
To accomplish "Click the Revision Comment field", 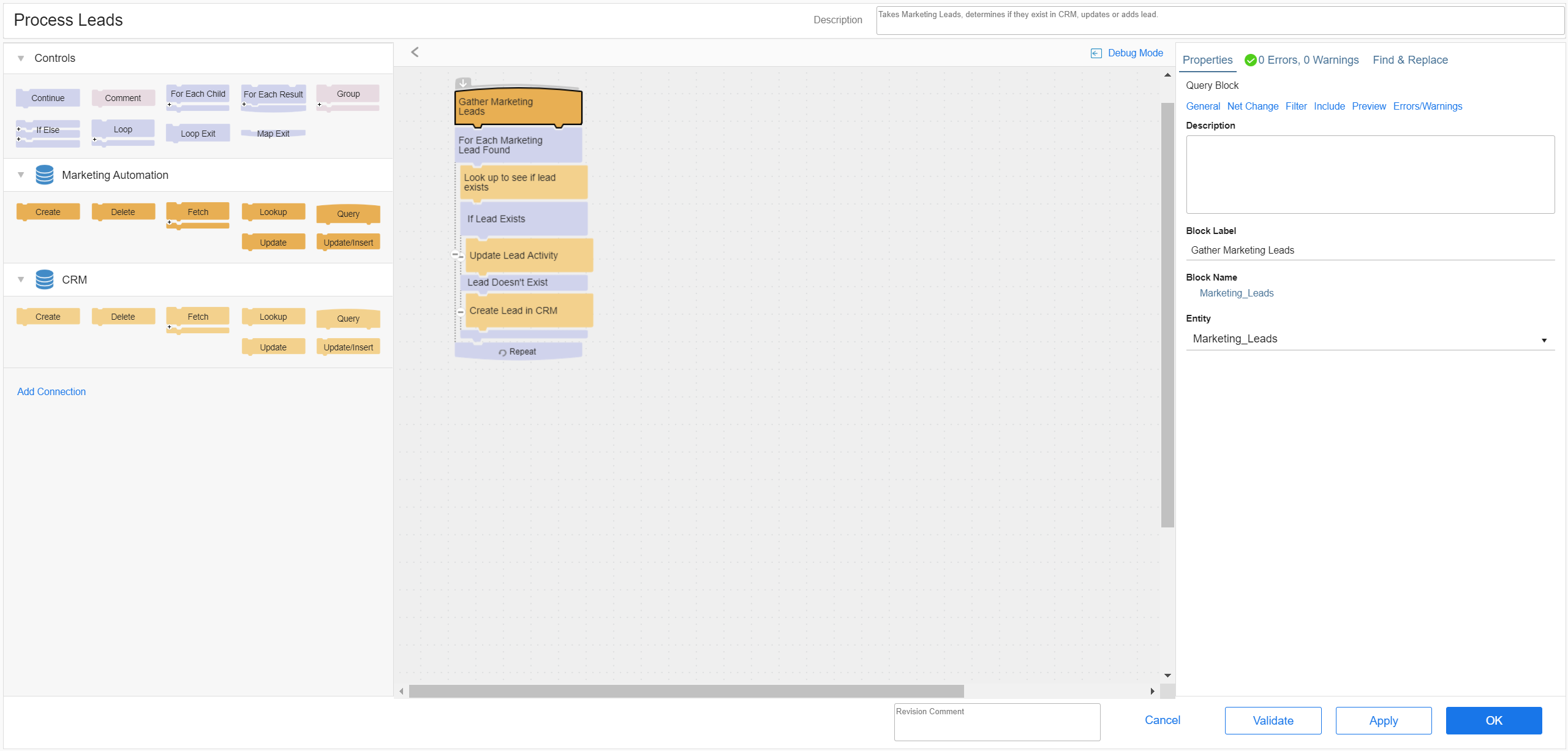I will point(997,722).
